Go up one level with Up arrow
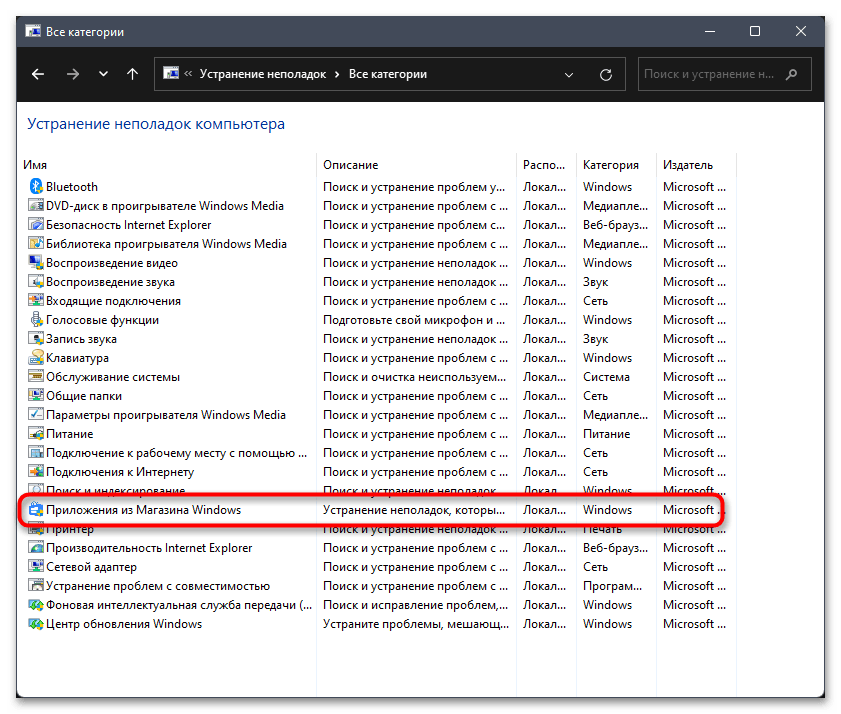Image resolution: width=841 pixels, height=714 pixels. pyautogui.click(x=132, y=74)
